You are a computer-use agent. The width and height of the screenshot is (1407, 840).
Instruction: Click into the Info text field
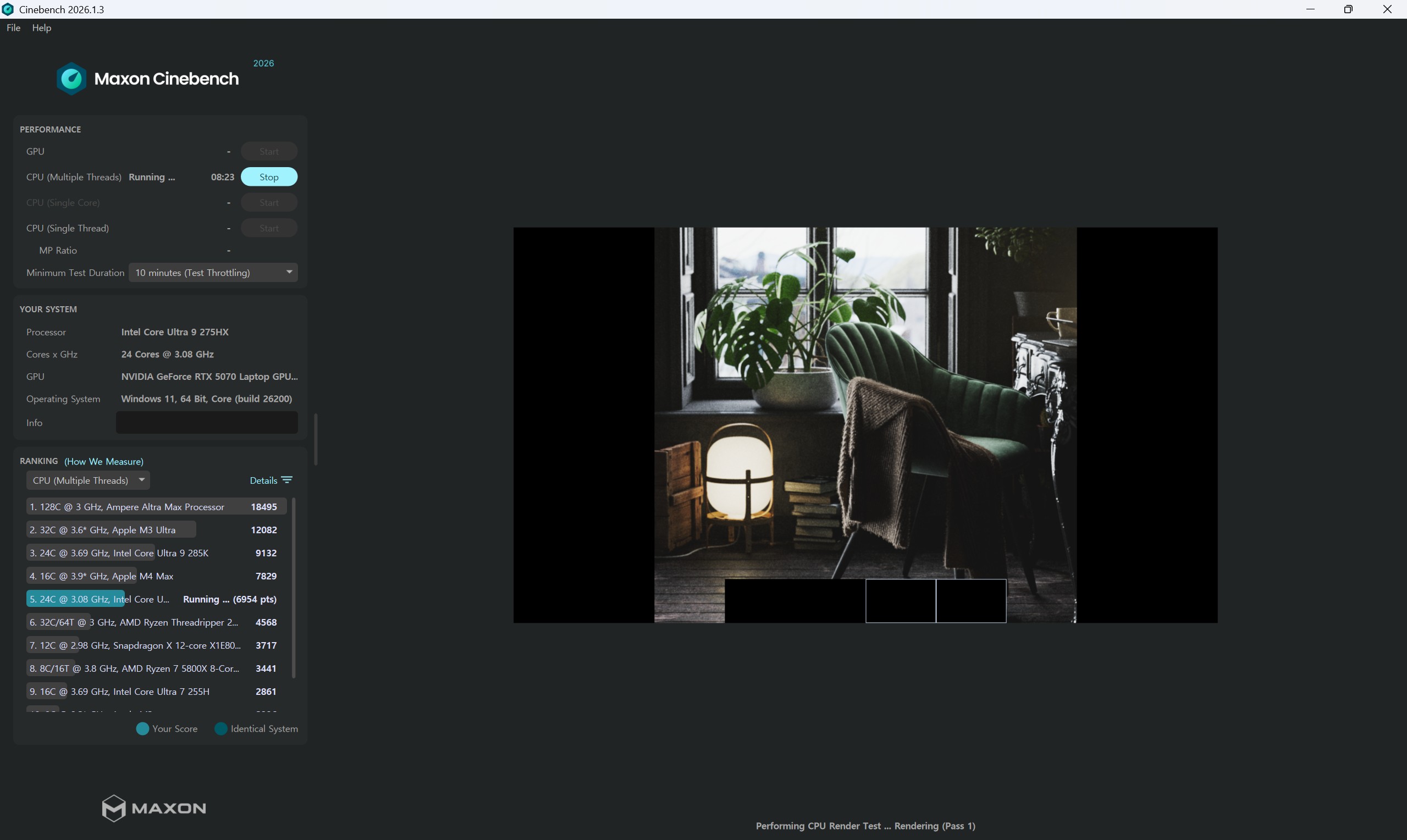(207, 423)
